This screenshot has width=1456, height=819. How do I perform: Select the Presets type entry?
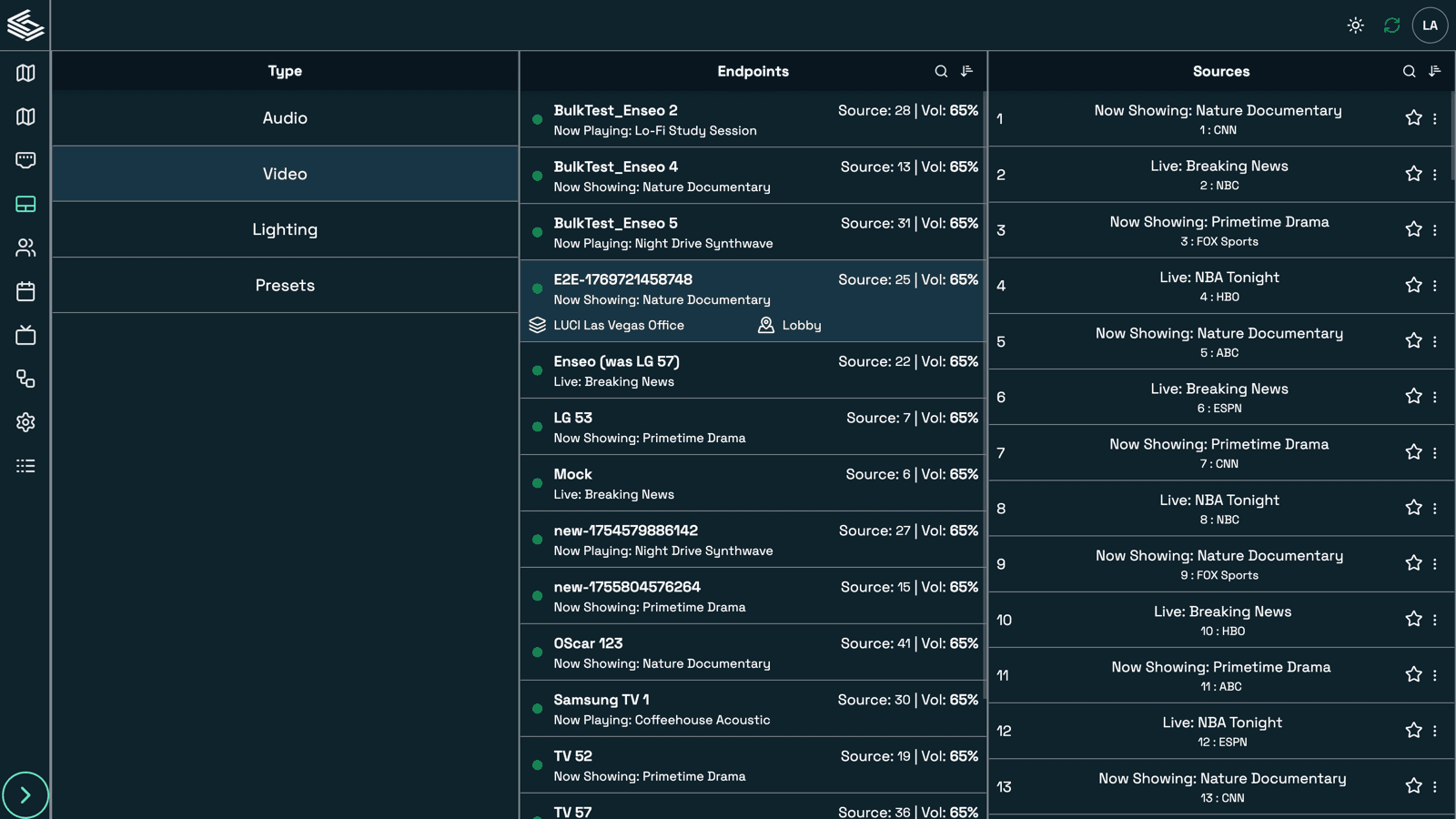[x=285, y=286]
